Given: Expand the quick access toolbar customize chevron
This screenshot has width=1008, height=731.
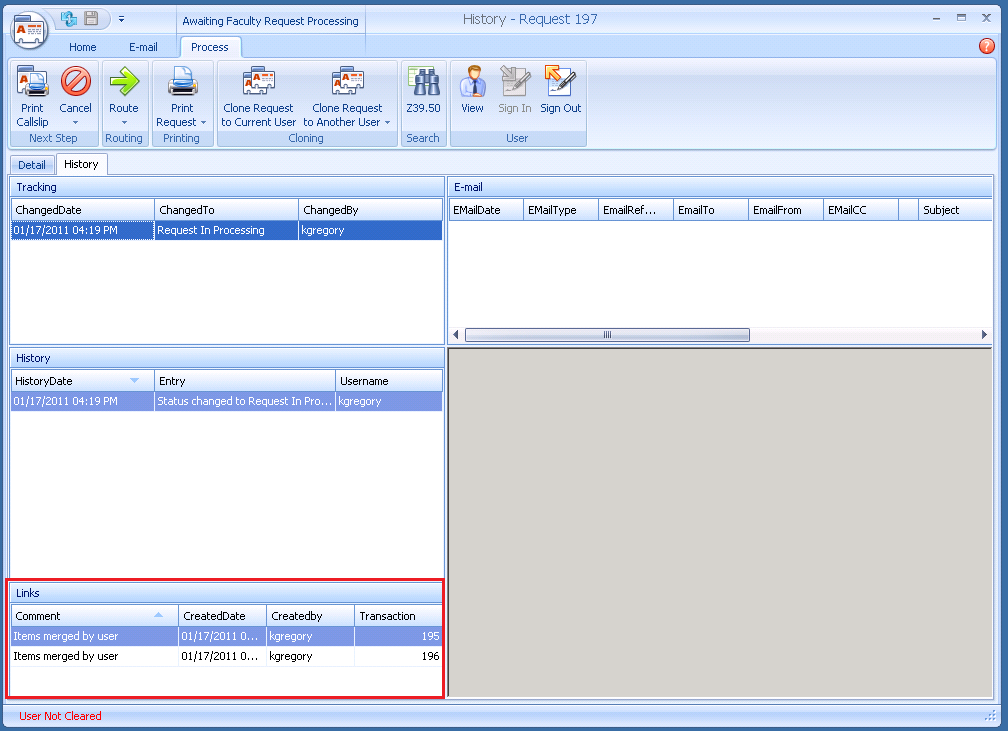Looking at the screenshot, I should point(121,18).
